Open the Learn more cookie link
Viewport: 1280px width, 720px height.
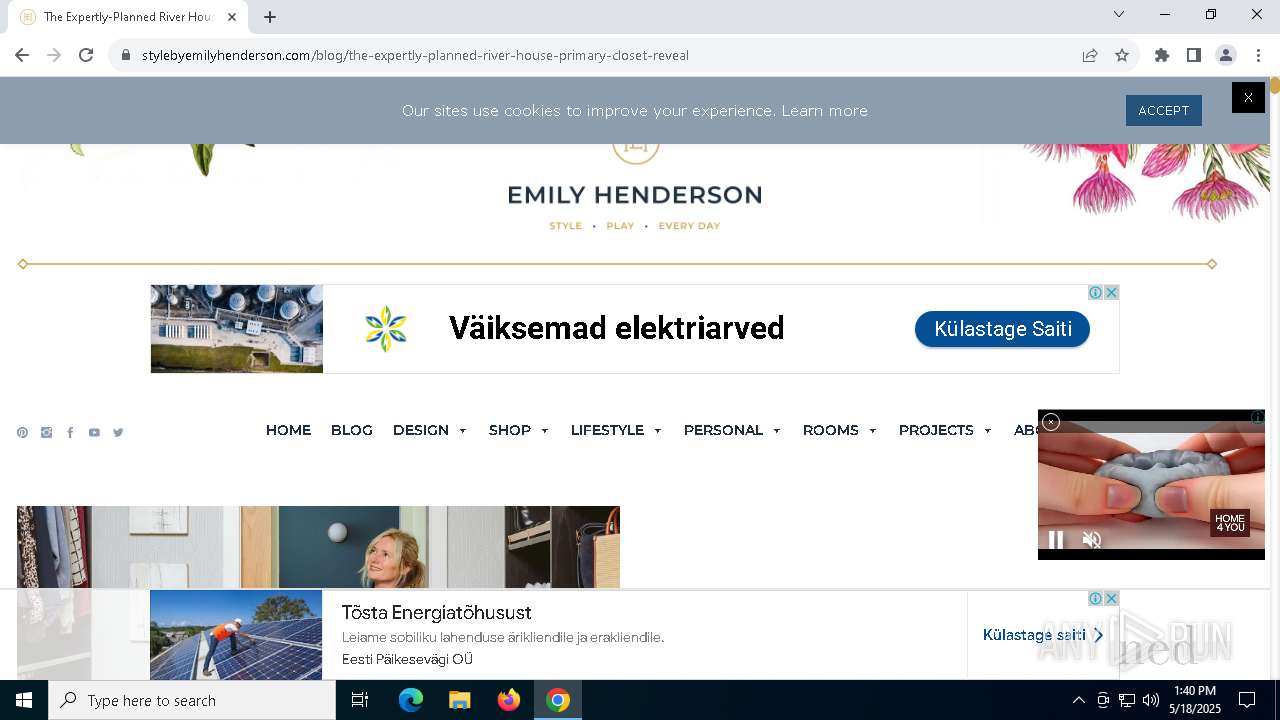824,111
